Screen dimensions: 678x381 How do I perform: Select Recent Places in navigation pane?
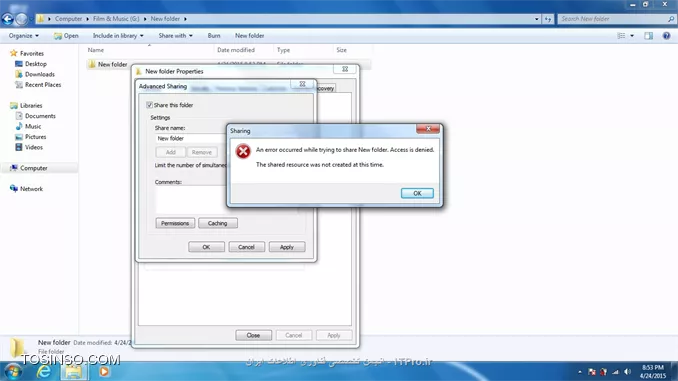tap(43, 84)
